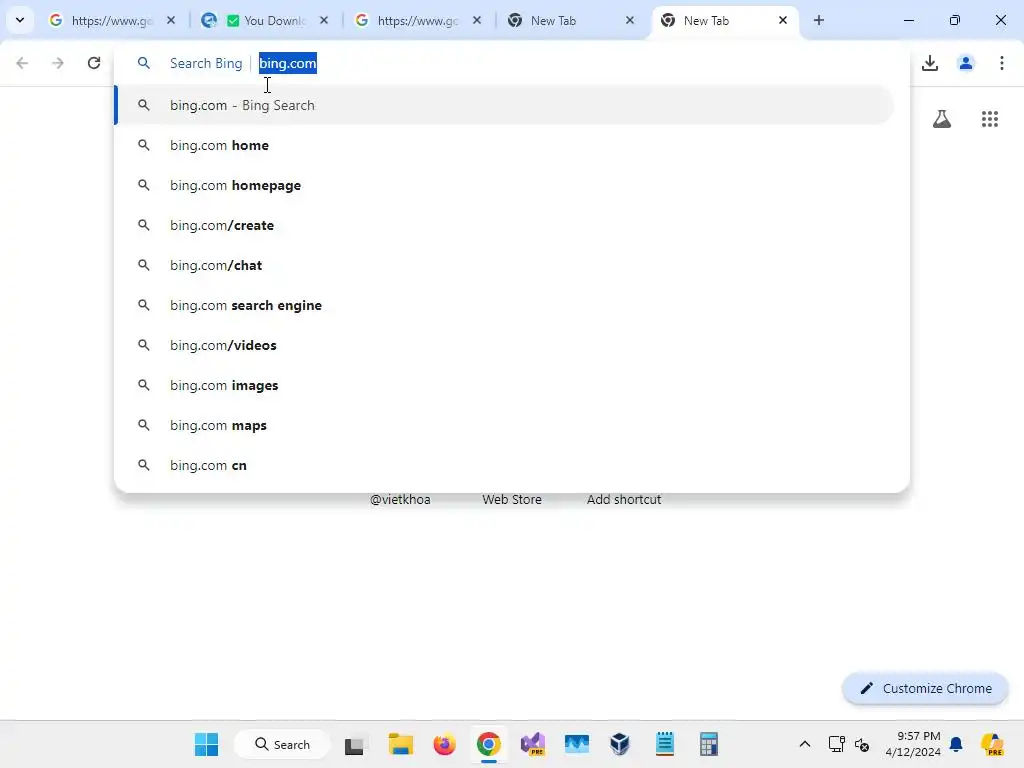Reload the page
Image resolution: width=1024 pixels, height=768 pixels.
click(93, 63)
